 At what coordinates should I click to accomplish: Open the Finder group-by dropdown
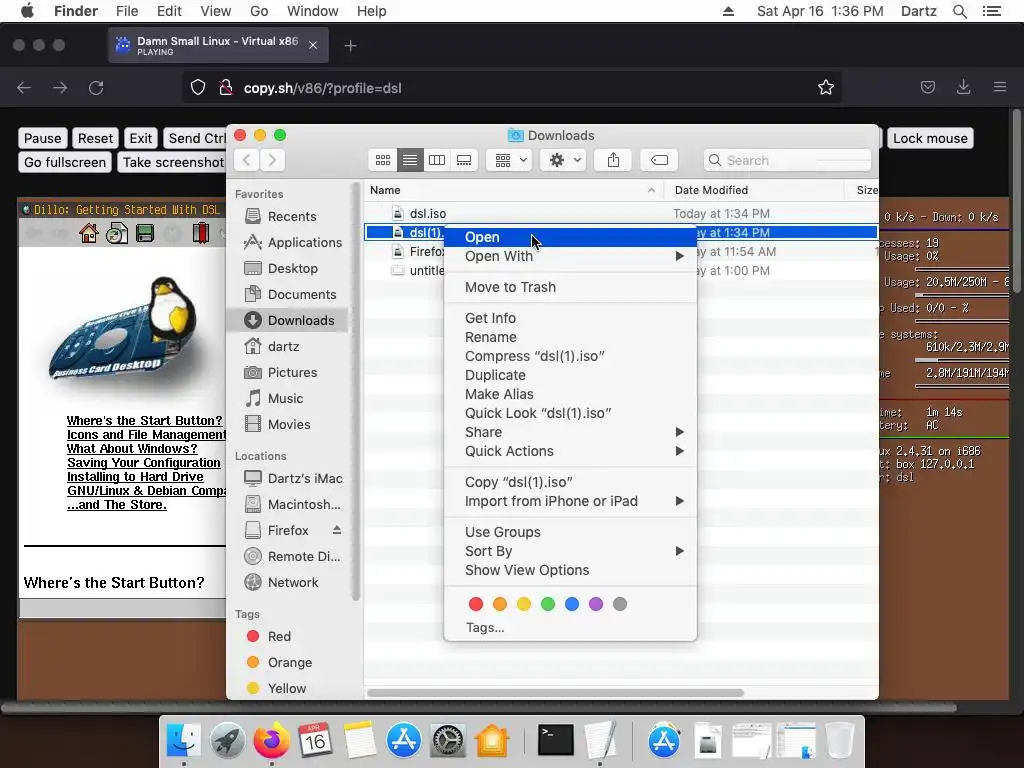point(510,160)
